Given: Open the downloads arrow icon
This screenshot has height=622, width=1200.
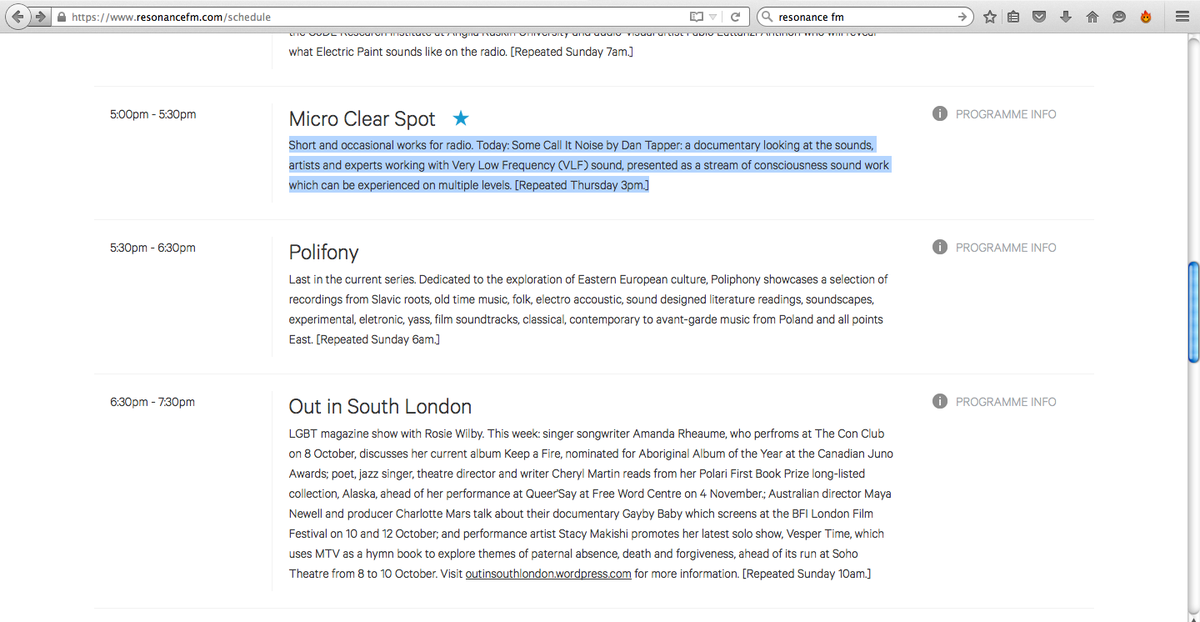Looking at the screenshot, I should click(1066, 17).
